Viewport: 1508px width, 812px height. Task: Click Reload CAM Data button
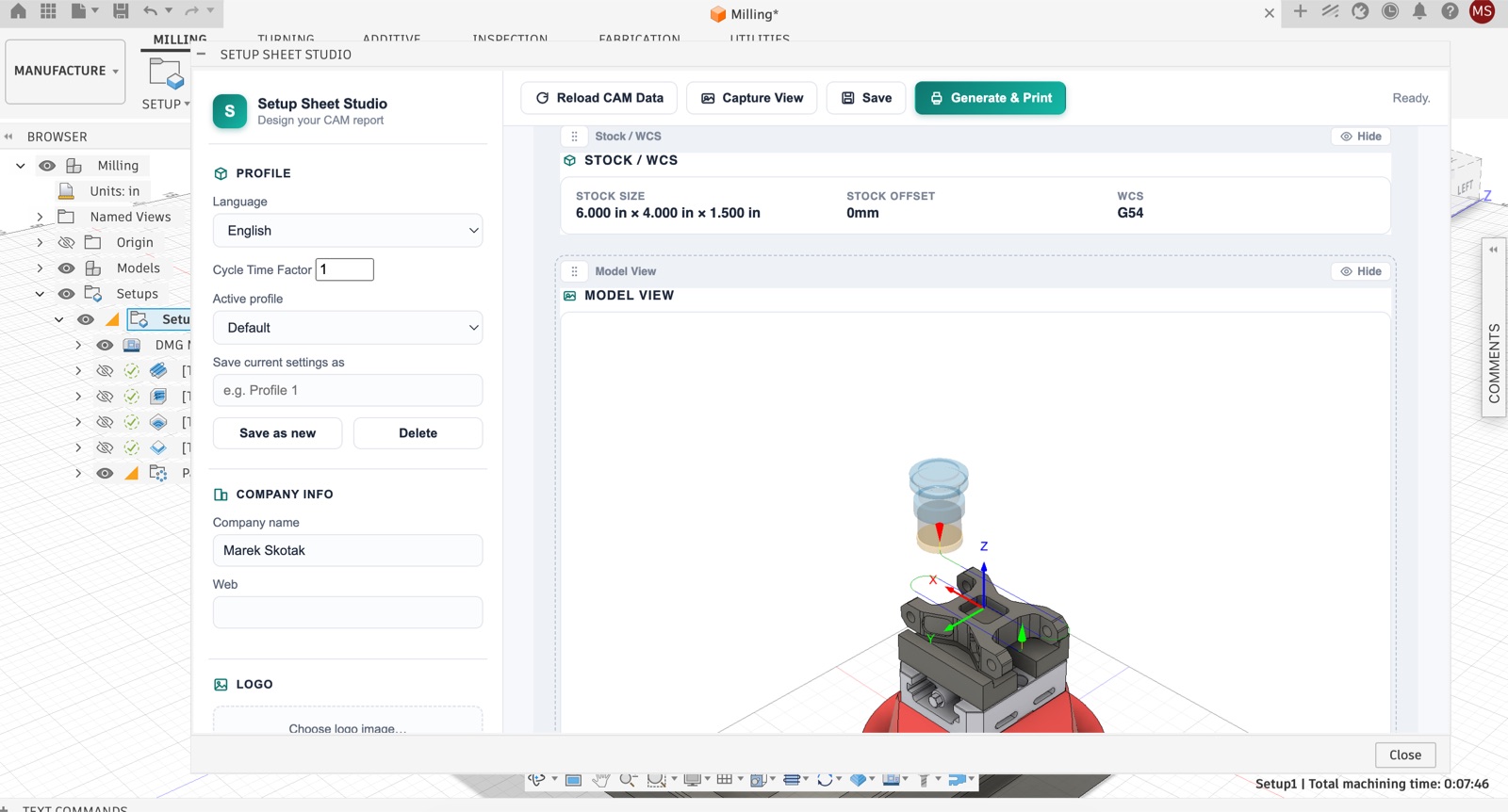(599, 98)
